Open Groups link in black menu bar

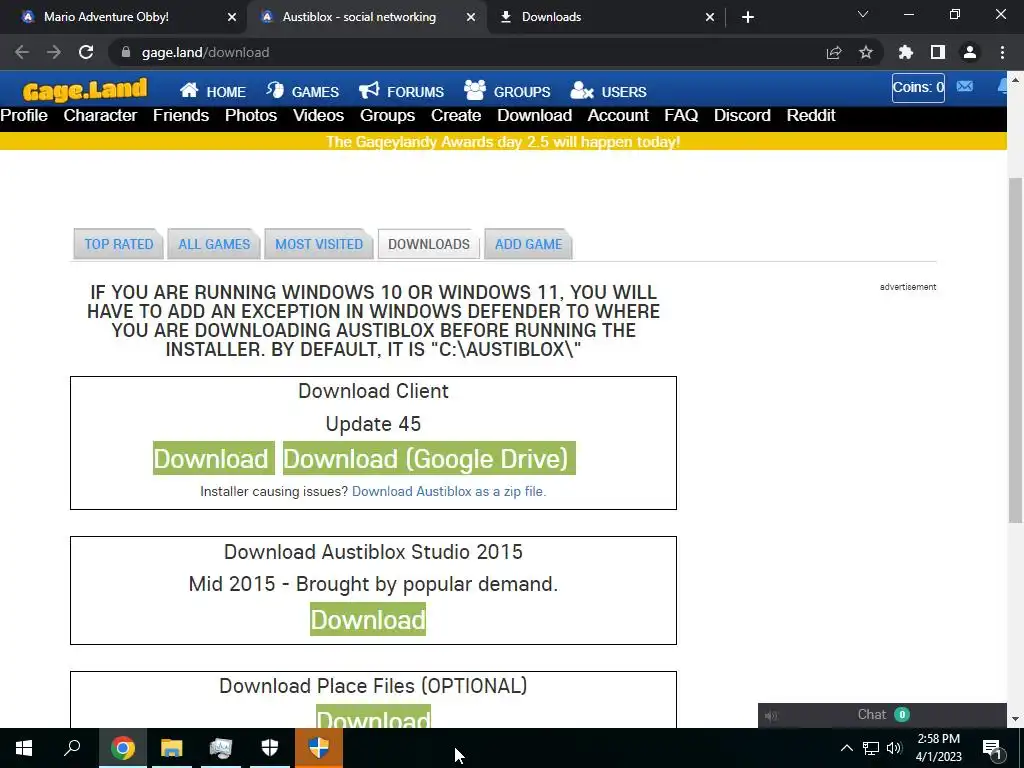coord(387,116)
